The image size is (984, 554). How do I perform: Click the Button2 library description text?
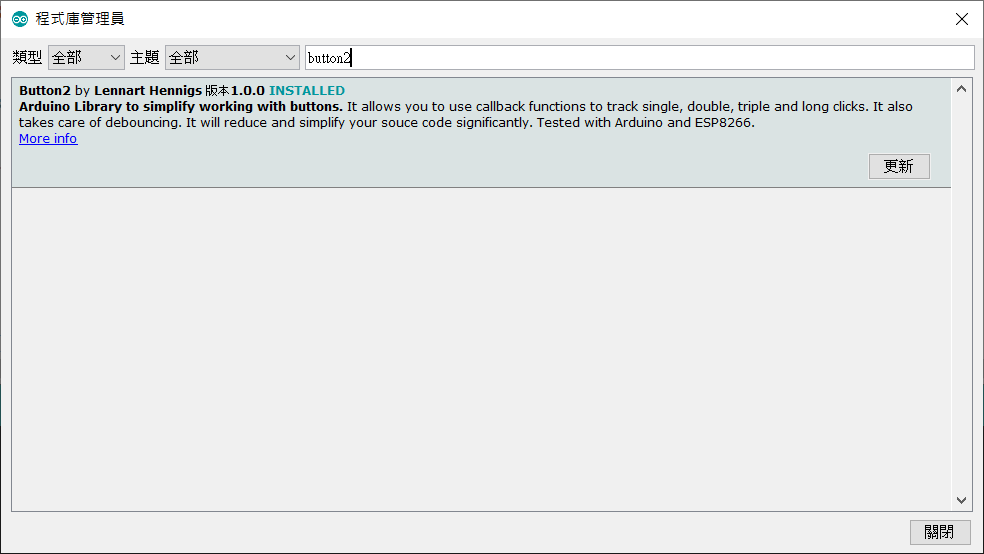[466, 114]
